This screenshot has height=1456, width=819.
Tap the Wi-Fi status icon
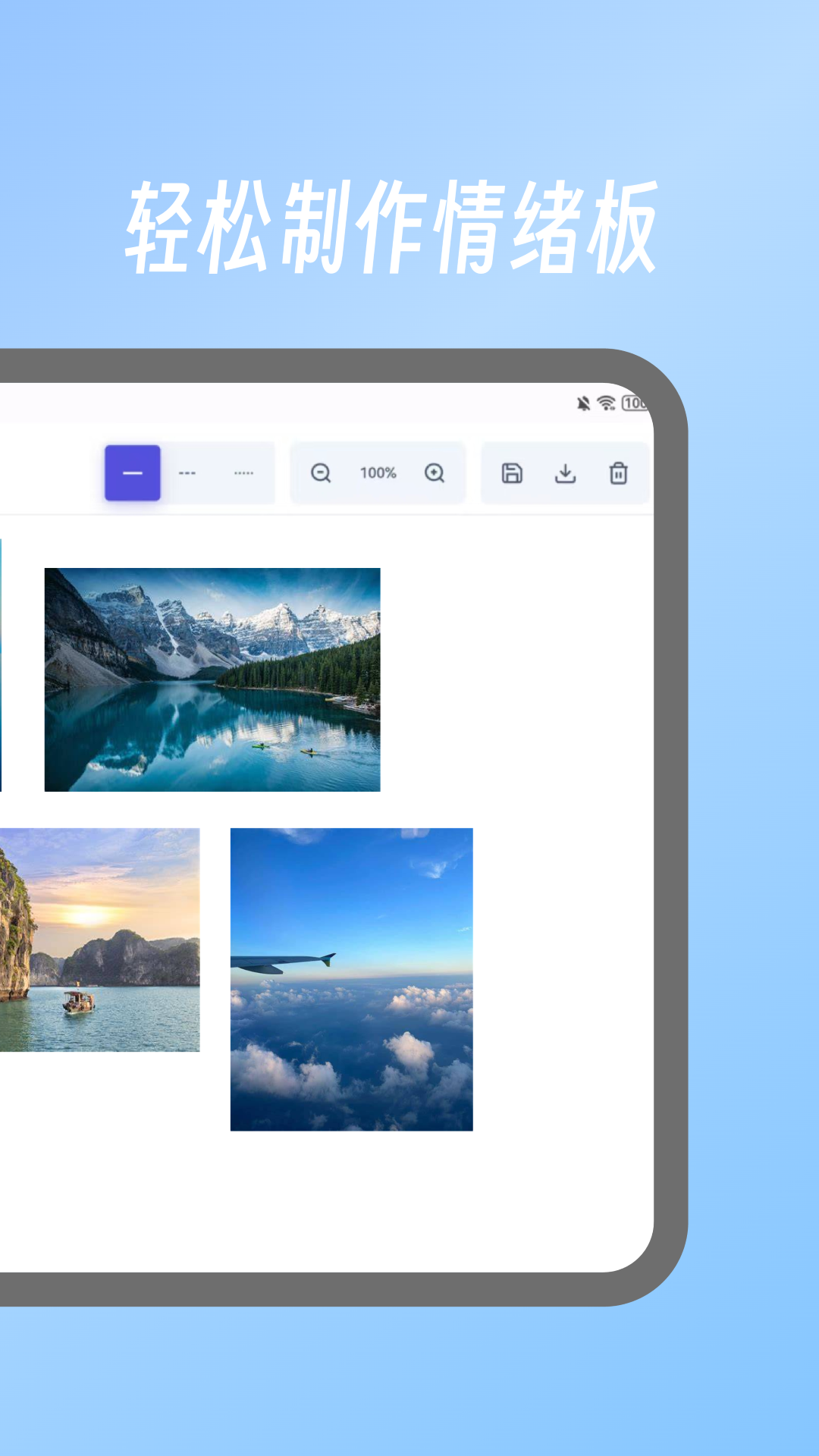(606, 403)
